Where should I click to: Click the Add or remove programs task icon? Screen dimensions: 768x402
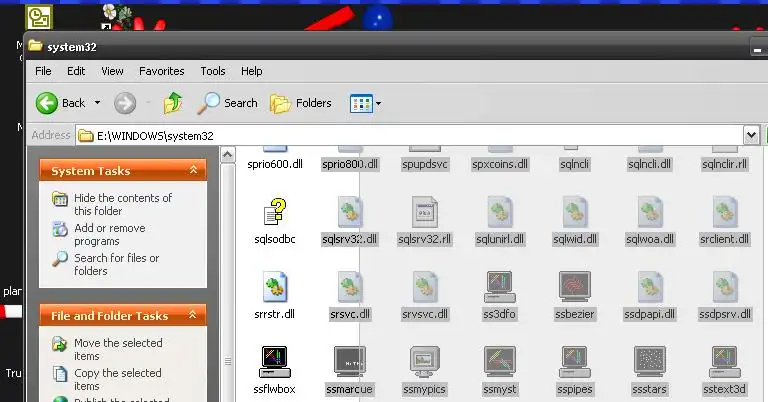pyautogui.click(x=60, y=229)
